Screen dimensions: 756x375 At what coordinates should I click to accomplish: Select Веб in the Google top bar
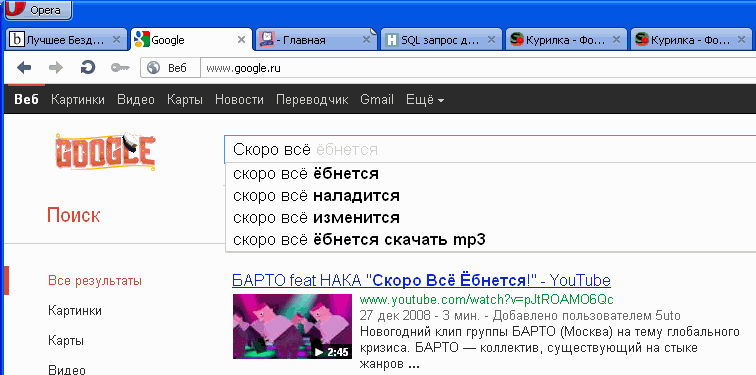point(27,100)
